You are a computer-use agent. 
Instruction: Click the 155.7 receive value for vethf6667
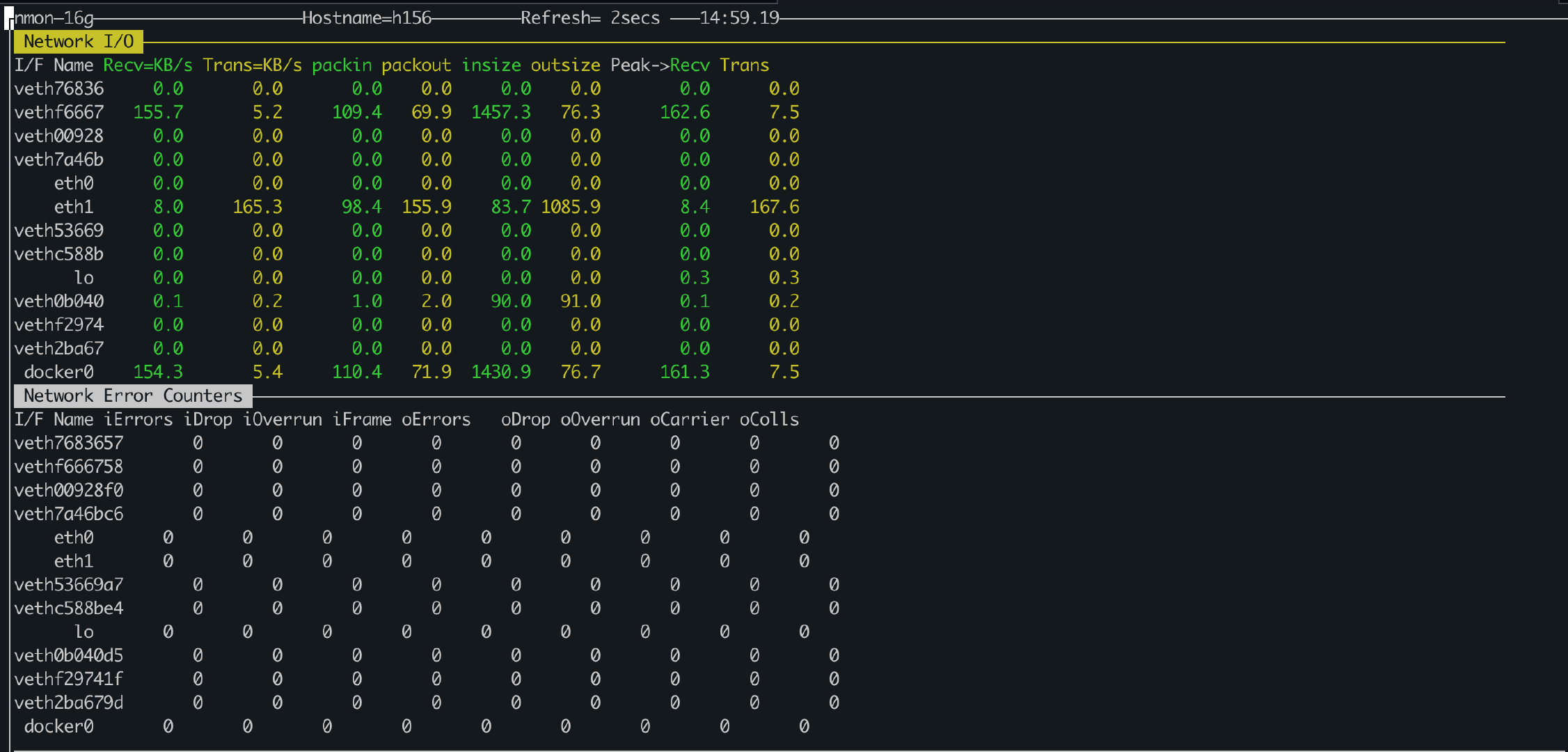point(158,112)
